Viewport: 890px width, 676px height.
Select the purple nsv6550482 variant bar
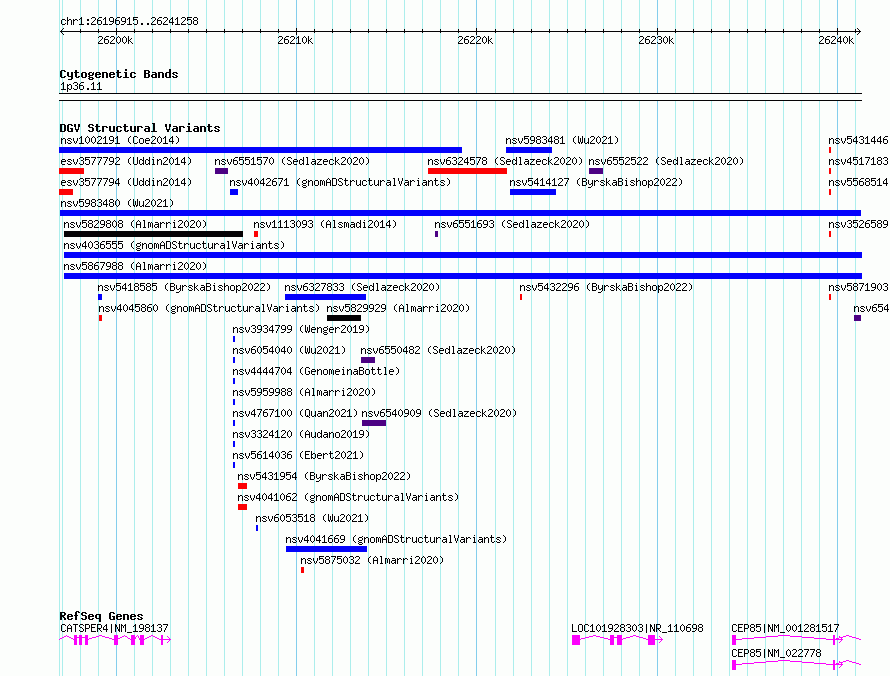pyautogui.click(x=368, y=360)
